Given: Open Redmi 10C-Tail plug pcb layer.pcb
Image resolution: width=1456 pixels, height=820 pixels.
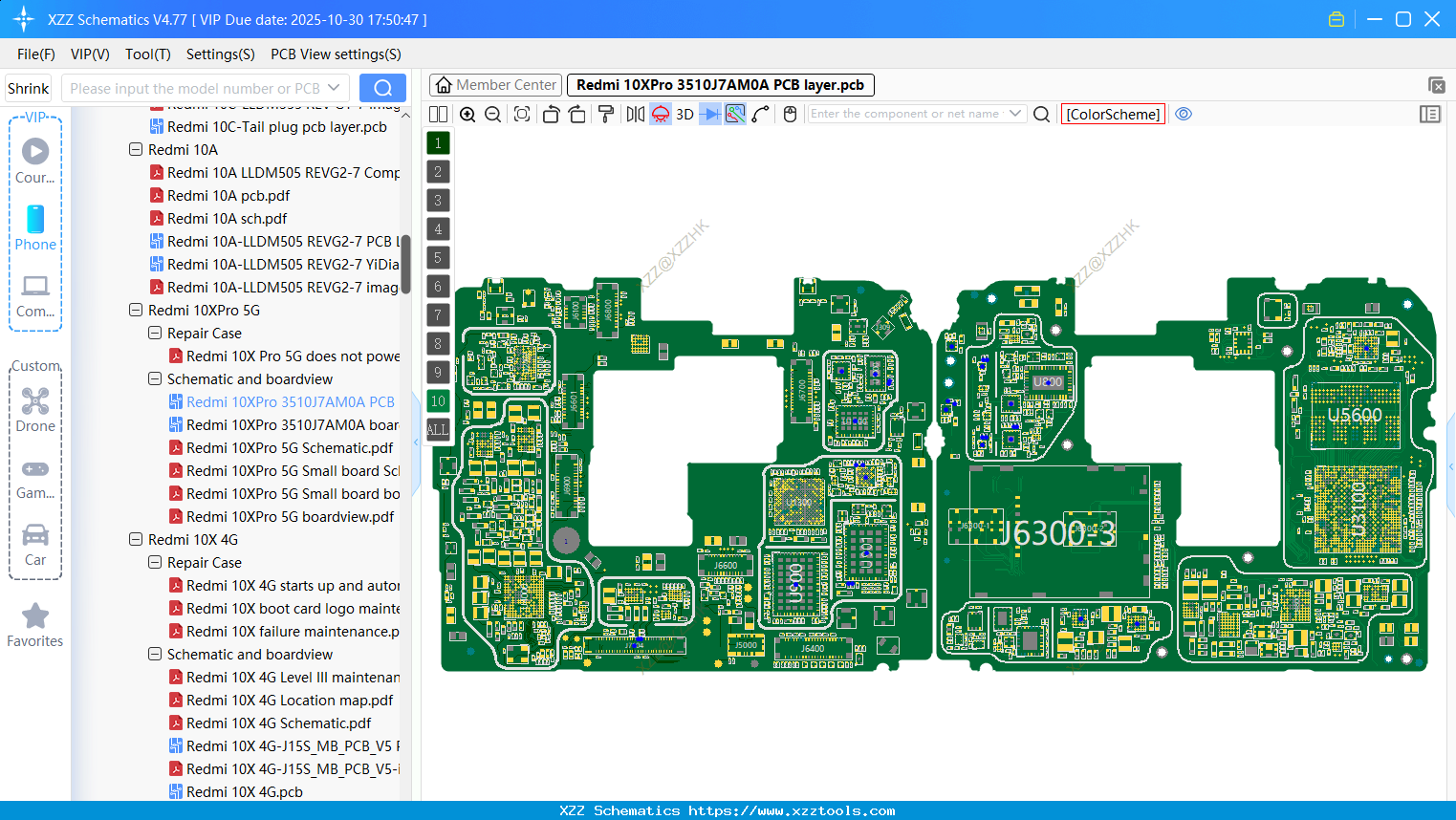Looking at the screenshot, I should pos(277,126).
